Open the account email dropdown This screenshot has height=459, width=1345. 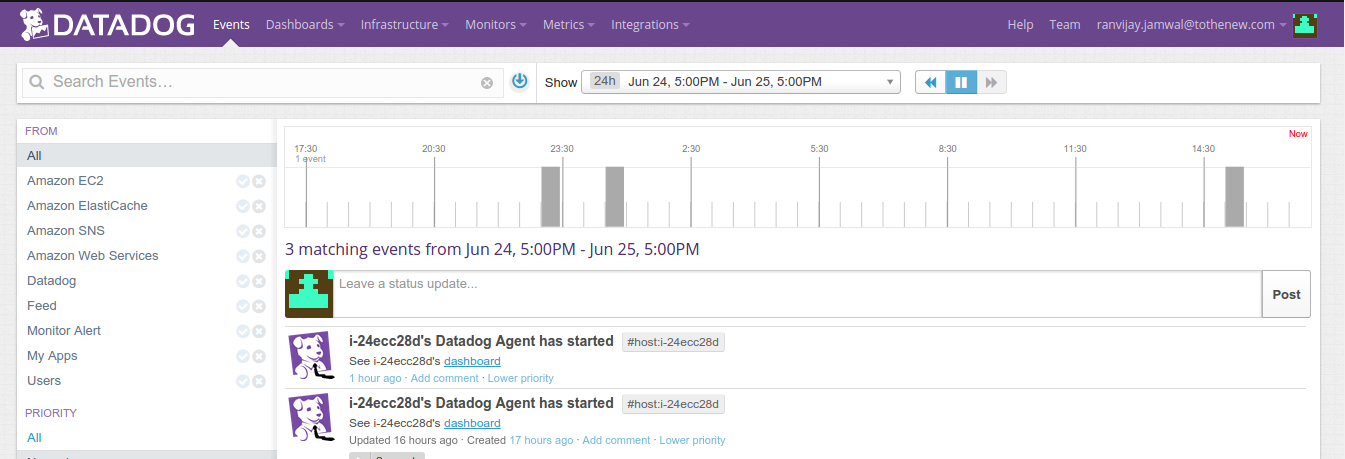point(1191,24)
